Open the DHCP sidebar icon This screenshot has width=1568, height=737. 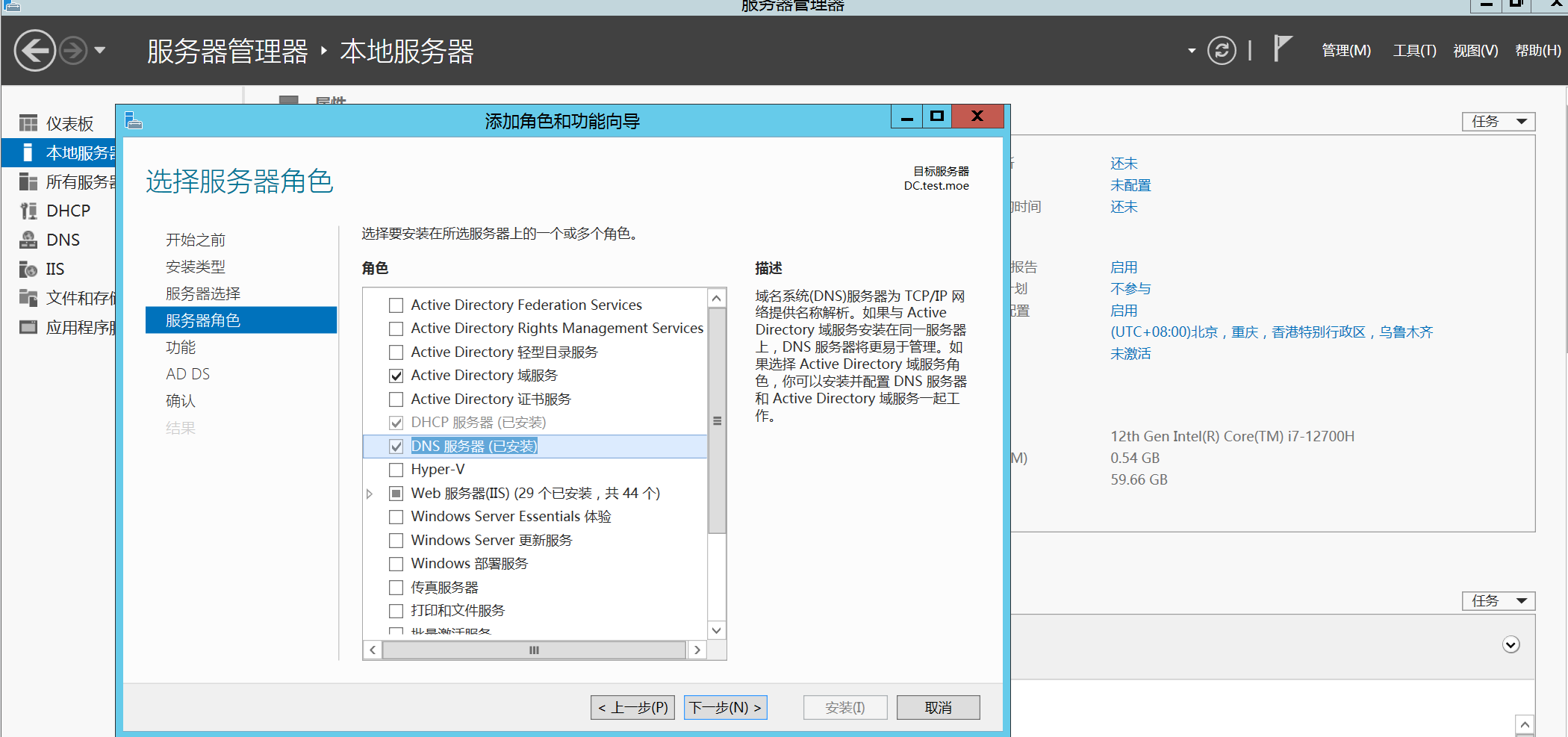click(28, 211)
